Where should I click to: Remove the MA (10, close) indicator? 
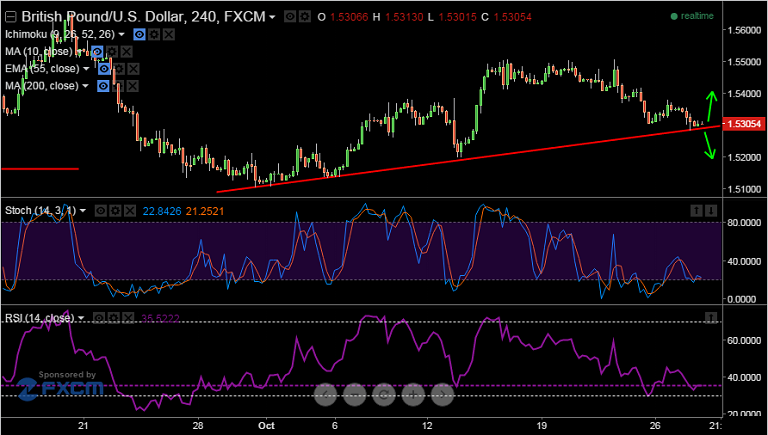(x=126, y=51)
